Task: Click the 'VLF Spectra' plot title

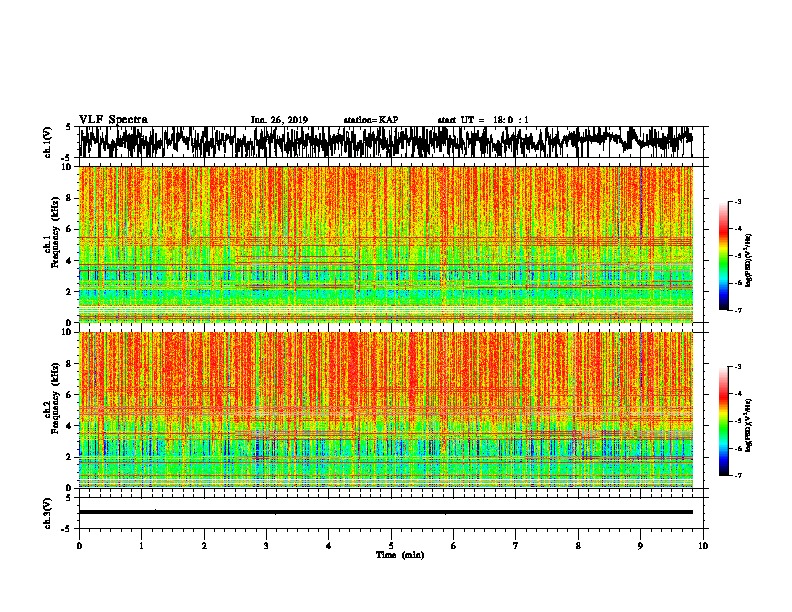Action: coord(113,119)
